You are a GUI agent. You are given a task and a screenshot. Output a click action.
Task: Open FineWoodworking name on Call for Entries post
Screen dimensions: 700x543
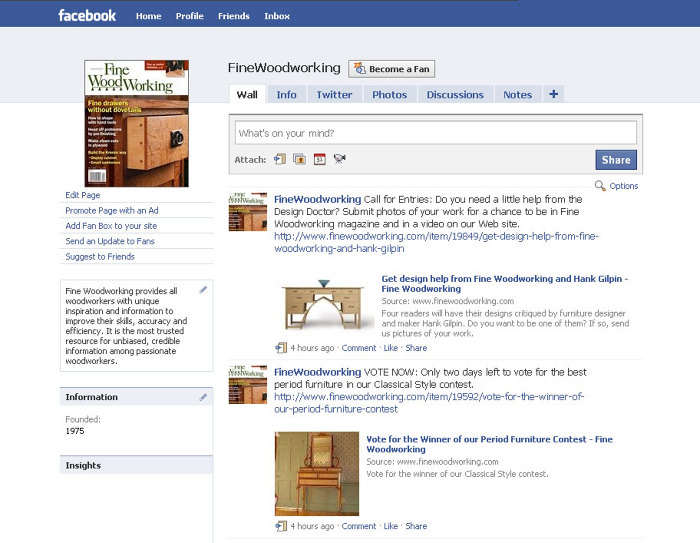317,199
